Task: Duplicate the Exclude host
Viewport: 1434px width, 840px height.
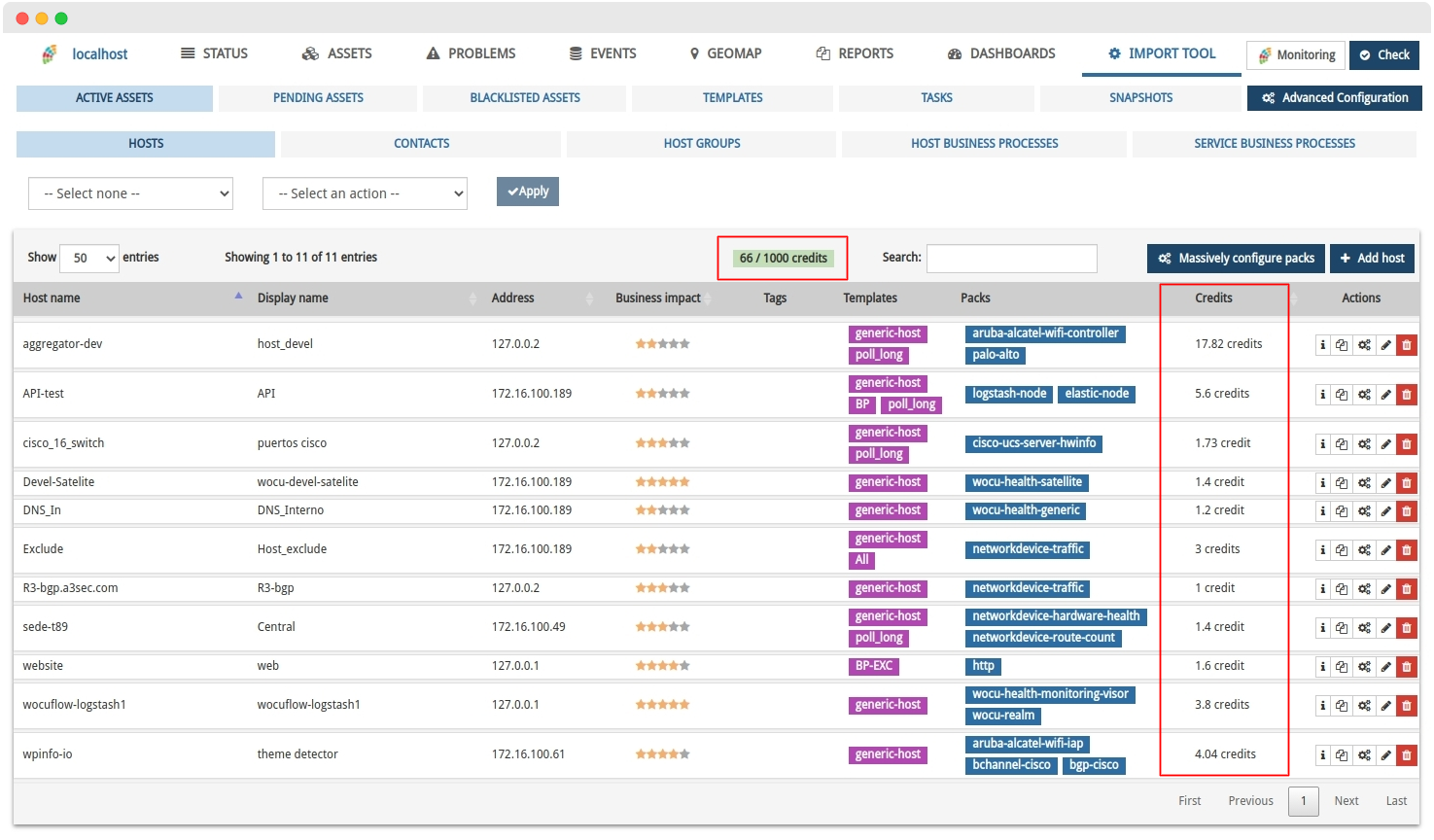Action: click(x=1342, y=550)
